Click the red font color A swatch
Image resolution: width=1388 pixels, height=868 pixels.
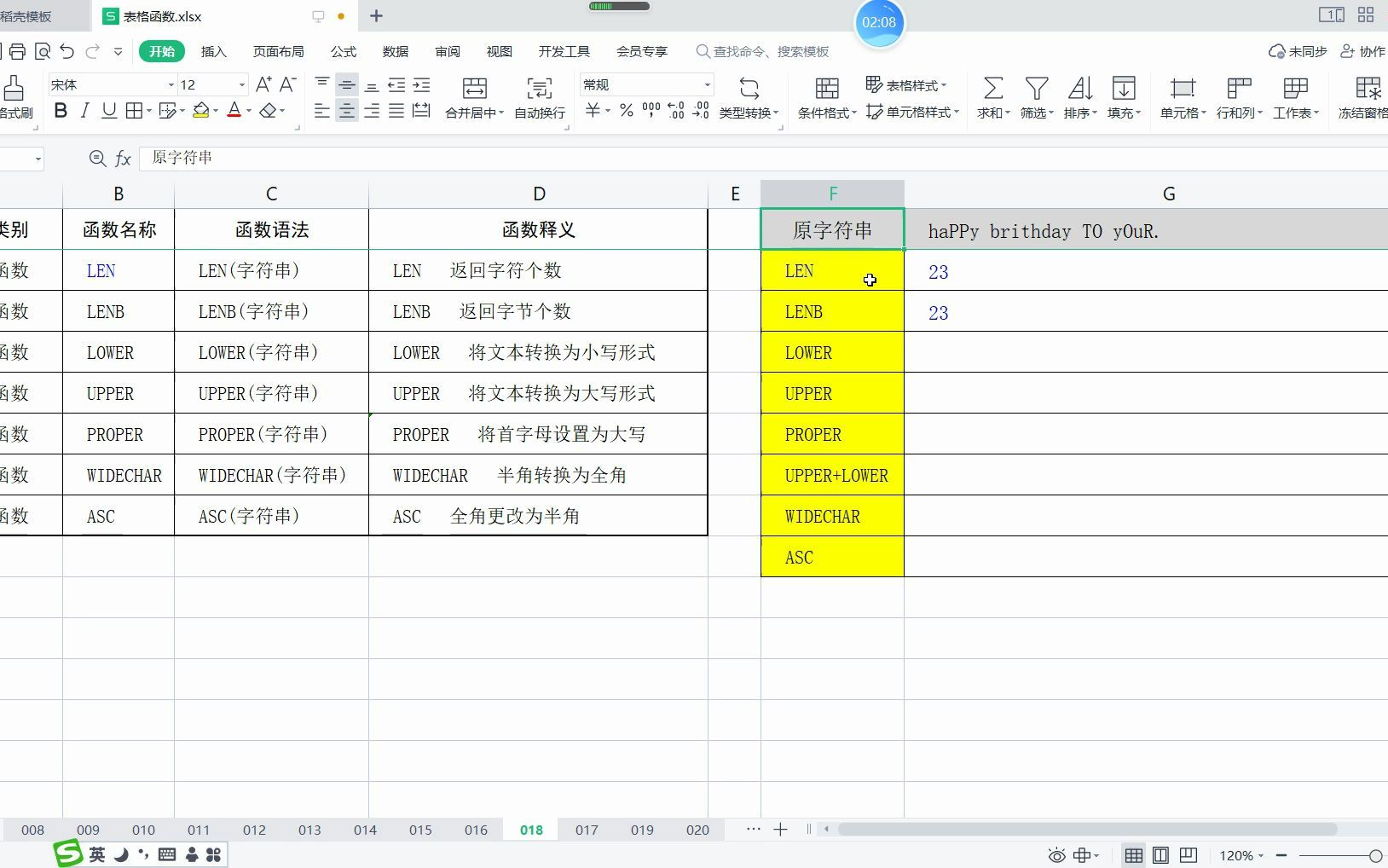point(234,111)
